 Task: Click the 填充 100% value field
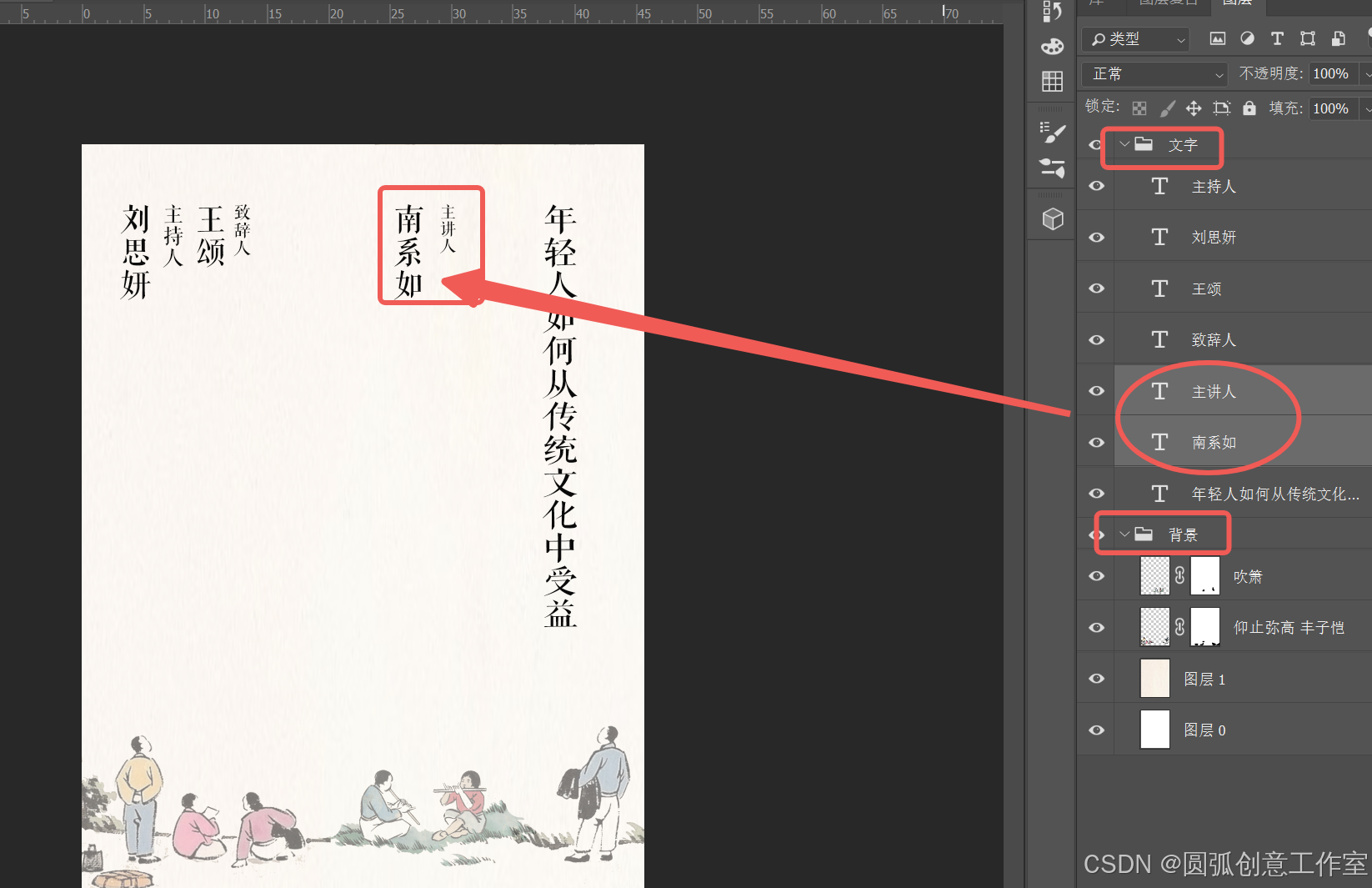1332,108
